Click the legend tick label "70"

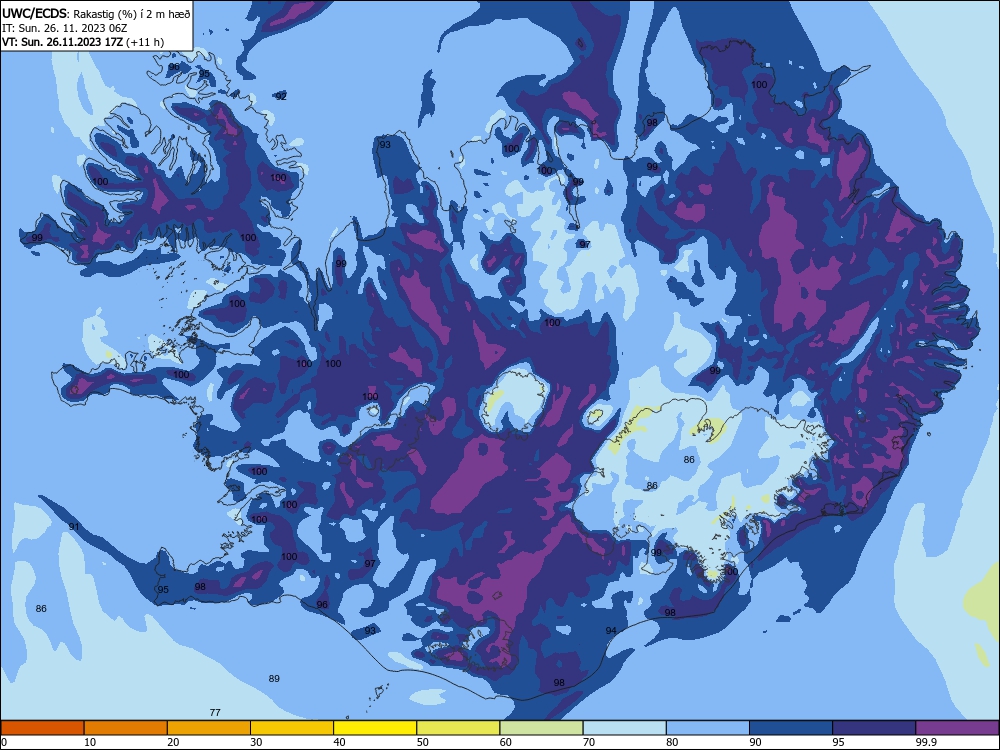pos(589,742)
